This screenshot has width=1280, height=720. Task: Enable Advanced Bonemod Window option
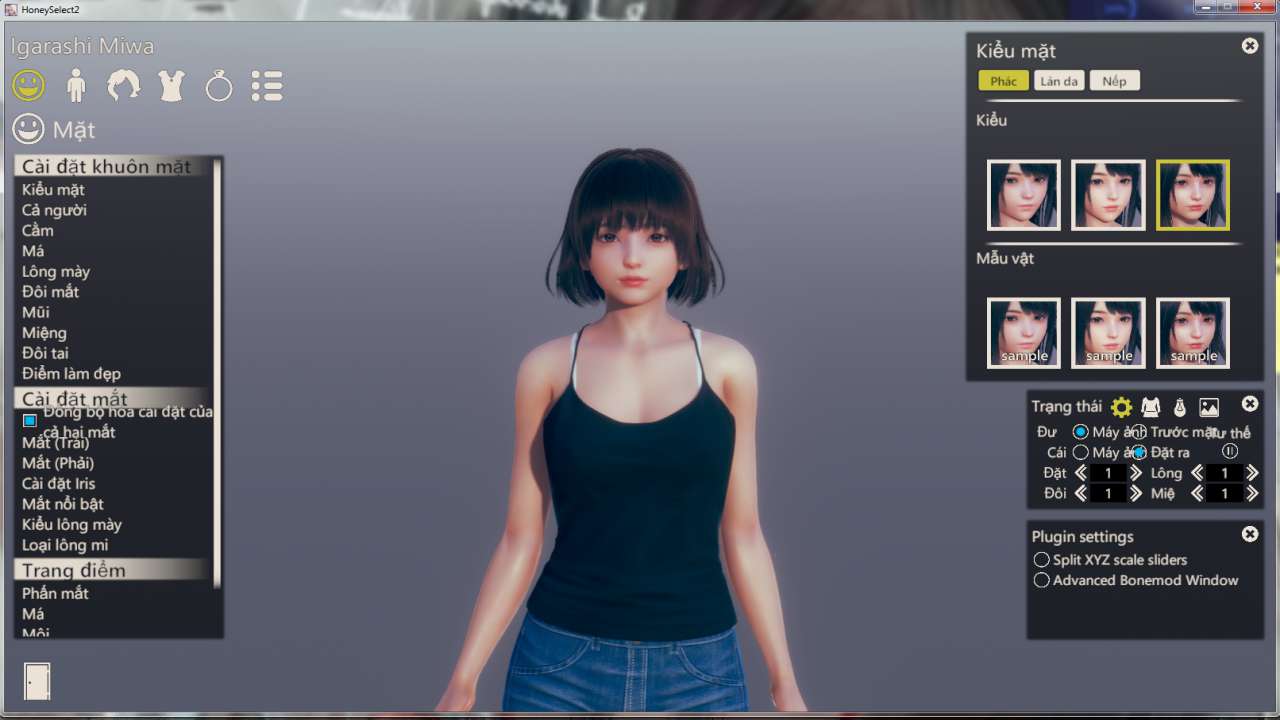point(1042,580)
